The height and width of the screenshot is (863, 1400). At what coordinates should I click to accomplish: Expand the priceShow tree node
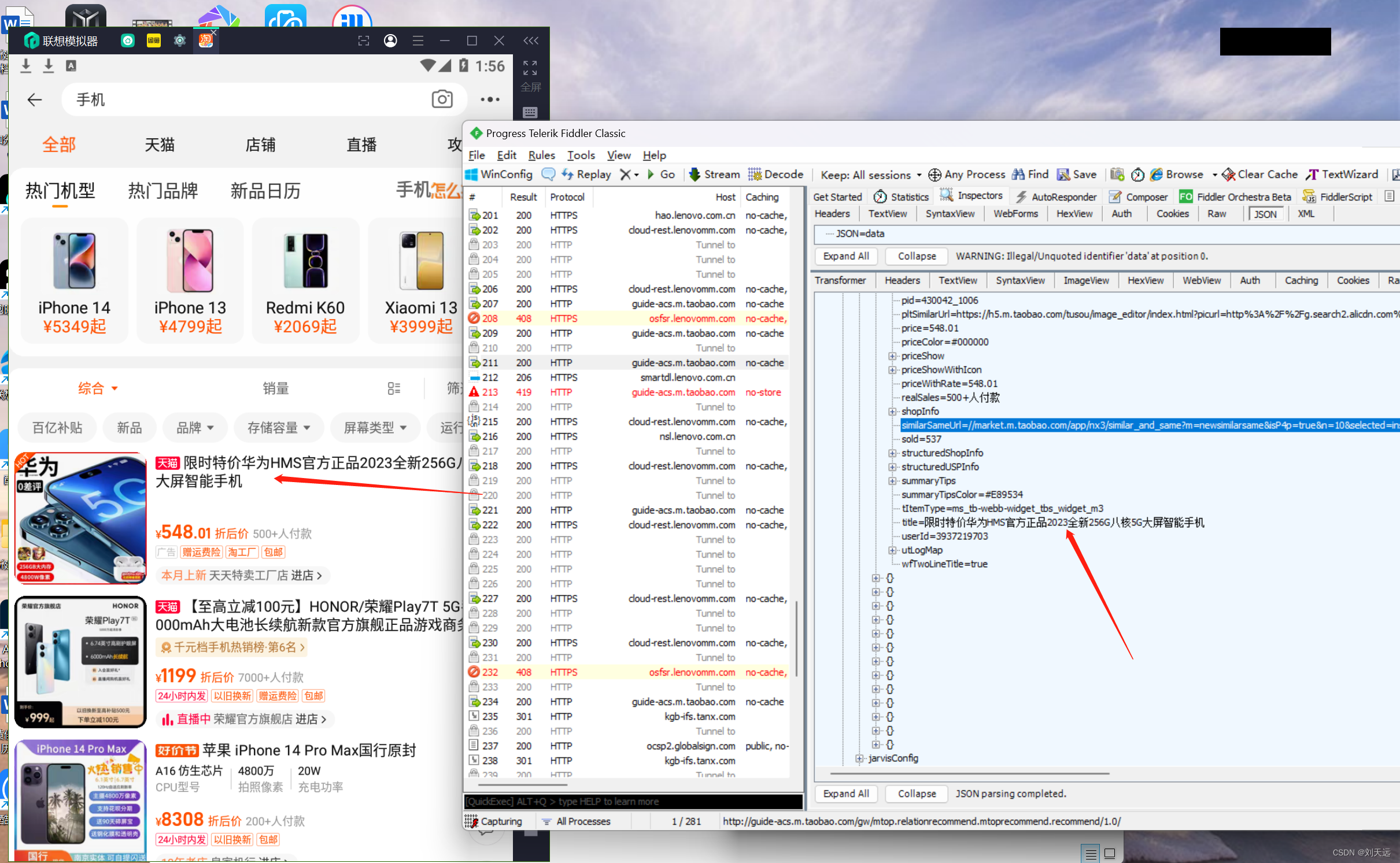[892, 356]
